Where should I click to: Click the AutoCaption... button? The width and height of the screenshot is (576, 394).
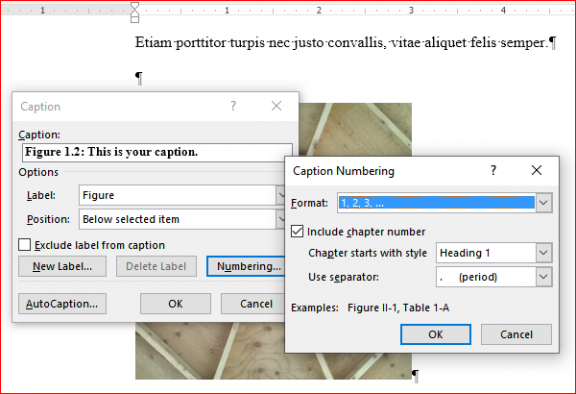click(62, 304)
